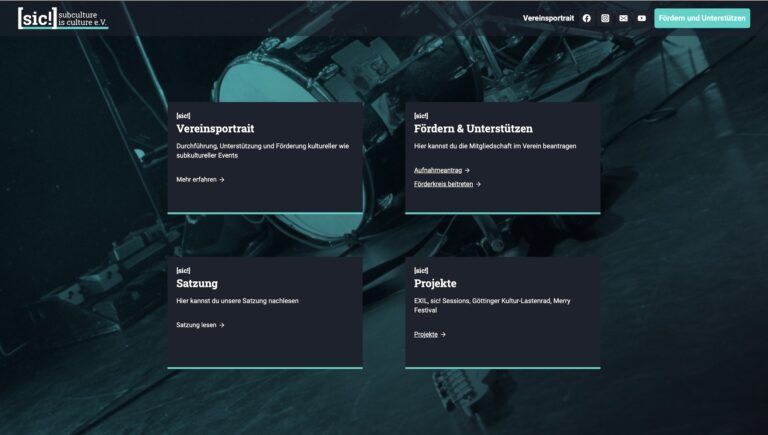Follow the Förderkreis beitreten link
The image size is (768, 435).
coord(443,184)
